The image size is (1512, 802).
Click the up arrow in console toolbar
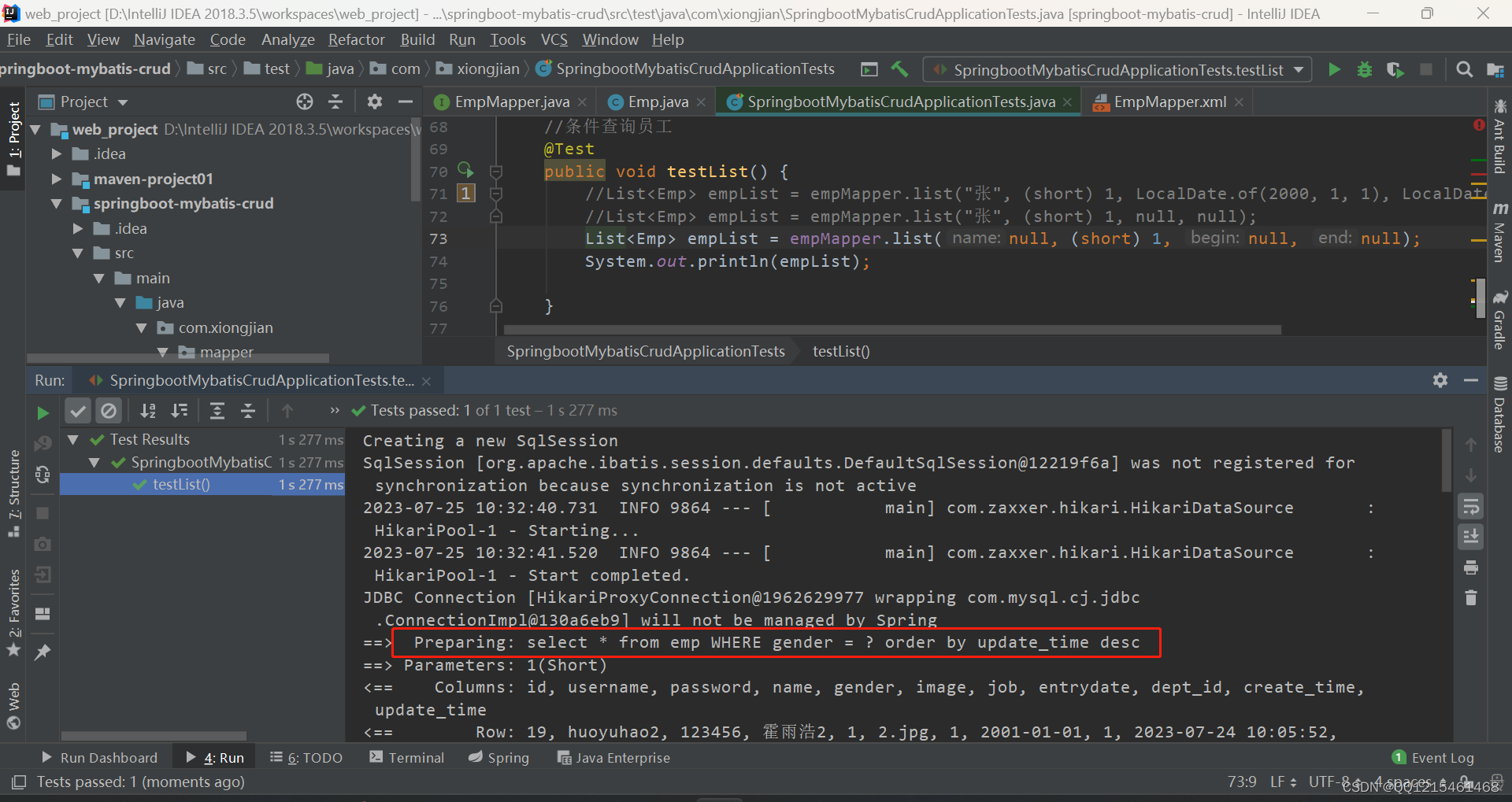[1470, 445]
